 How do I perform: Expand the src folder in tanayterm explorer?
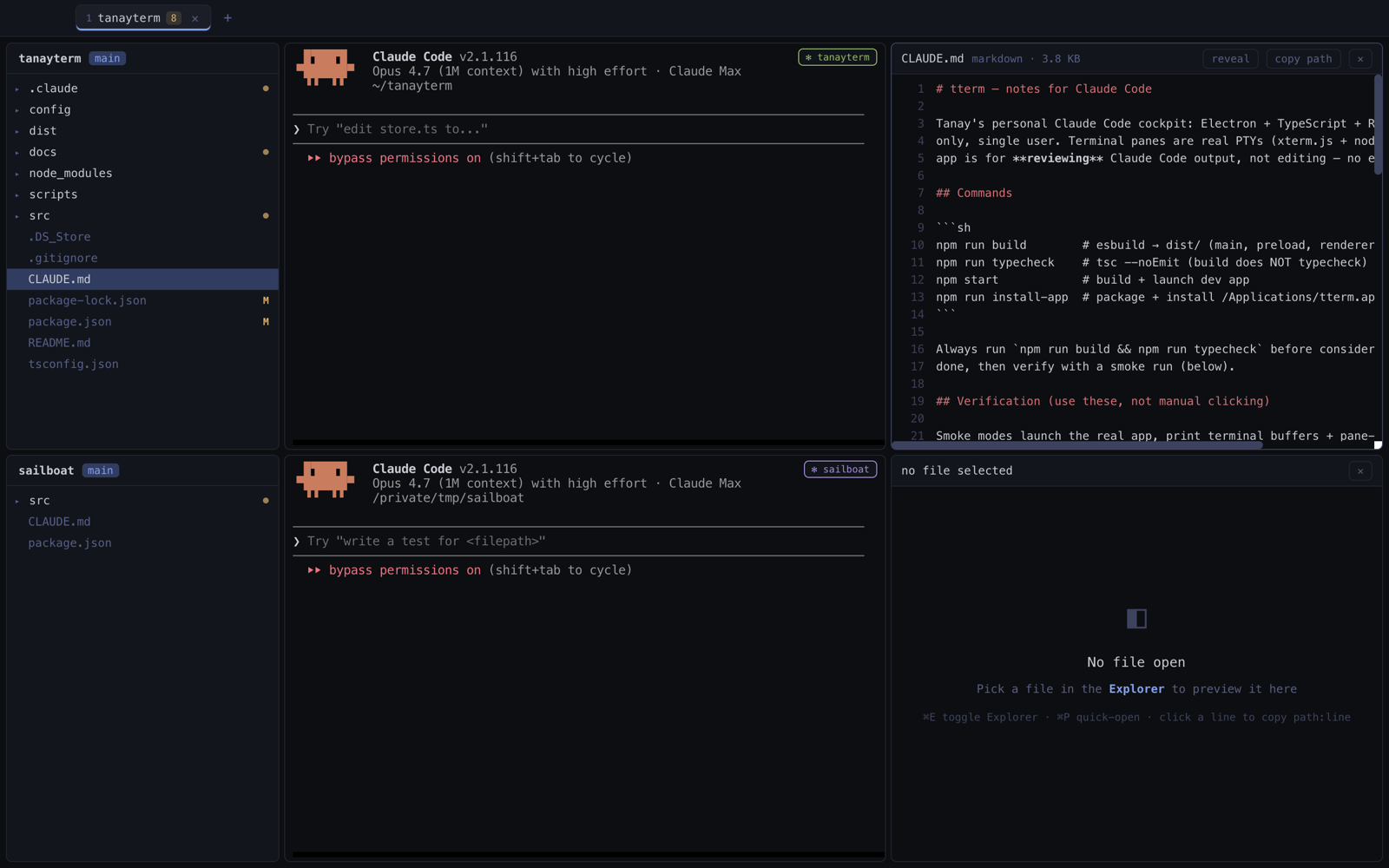click(x=142, y=215)
